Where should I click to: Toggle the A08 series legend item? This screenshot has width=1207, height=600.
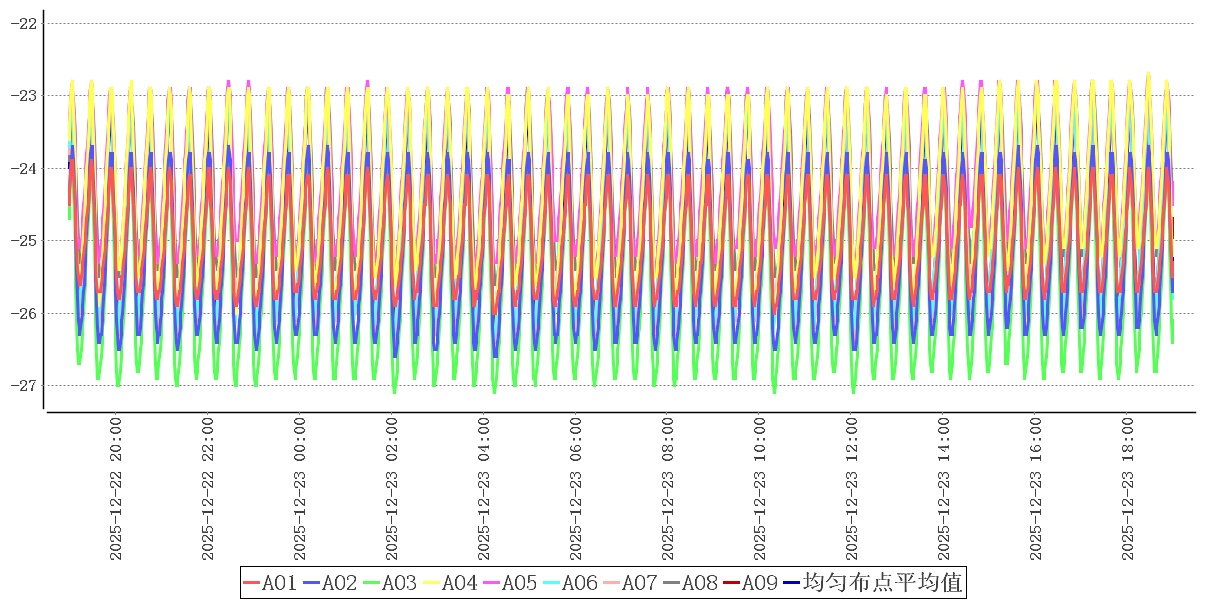[x=690, y=583]
